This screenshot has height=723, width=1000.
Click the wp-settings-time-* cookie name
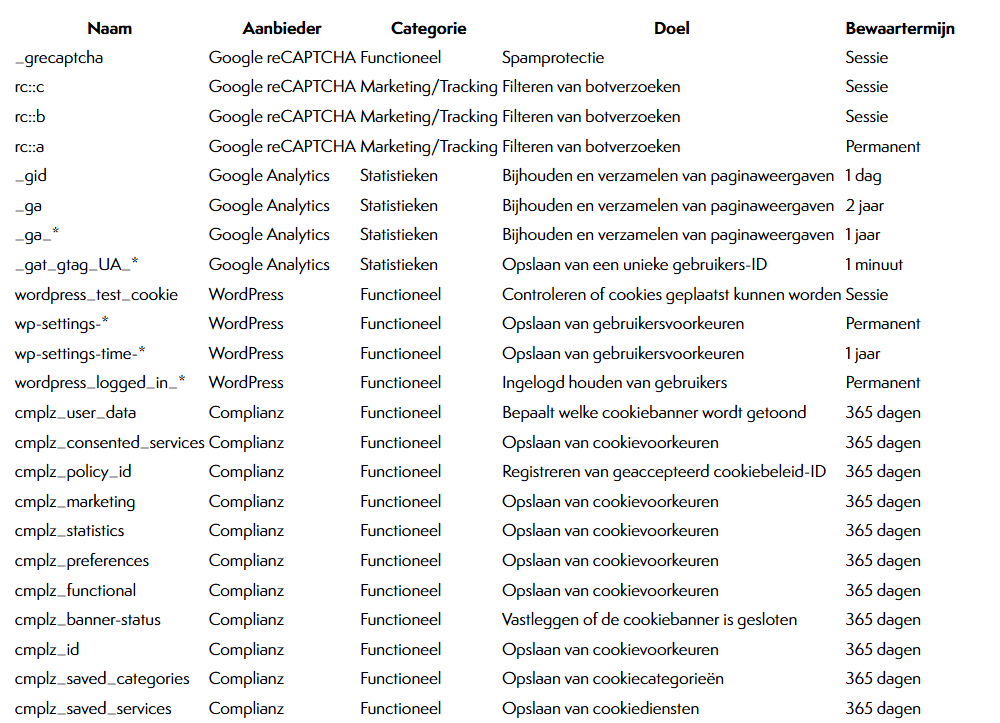tap(80, 354)
